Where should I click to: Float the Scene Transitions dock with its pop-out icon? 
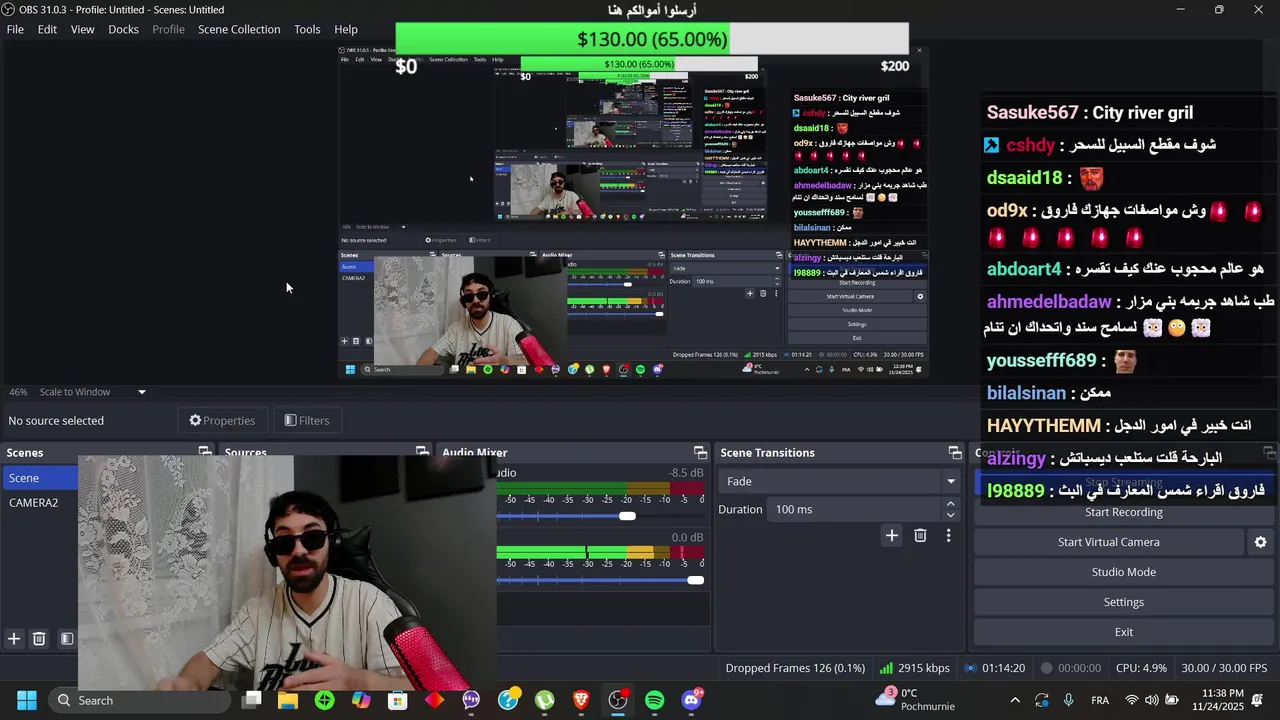(x=955, y=453)
